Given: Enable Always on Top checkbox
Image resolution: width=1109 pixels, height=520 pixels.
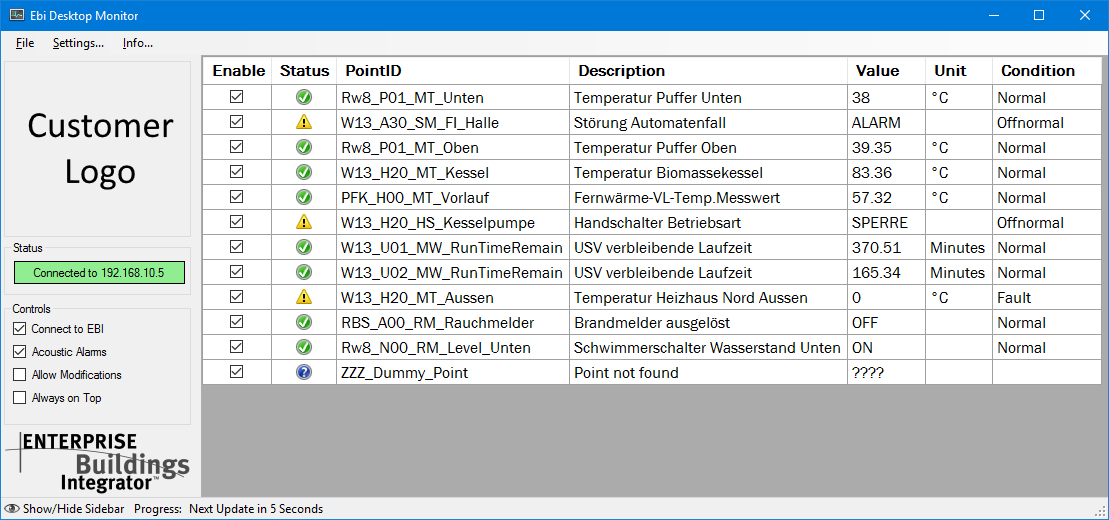Looking at the screenshot, I should click(19, 398).
